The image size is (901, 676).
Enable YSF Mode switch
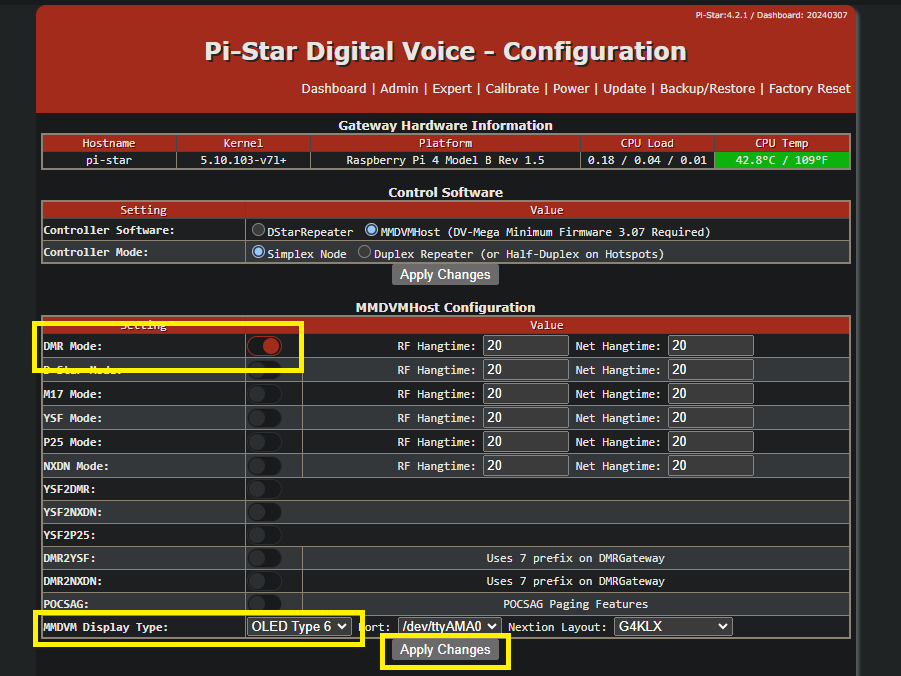pyautogui.click(x=265, y=418)
